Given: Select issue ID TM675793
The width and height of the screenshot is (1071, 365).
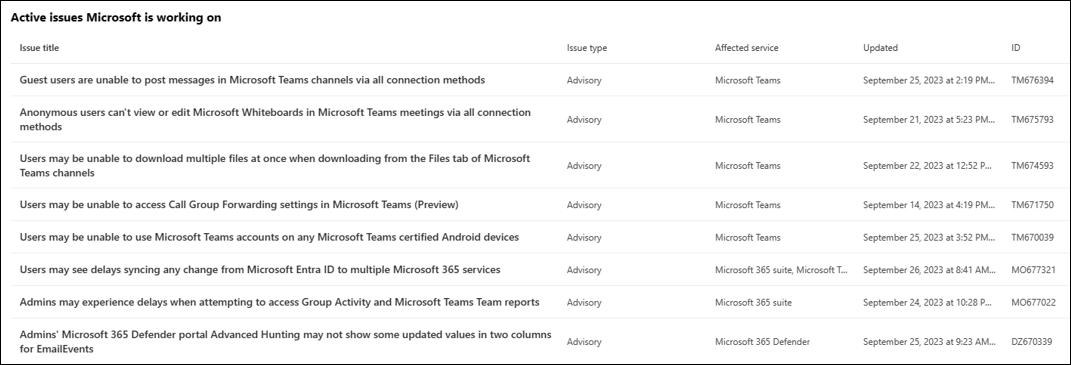Looking at the screenshot, I should click(x=1032, y=120).
